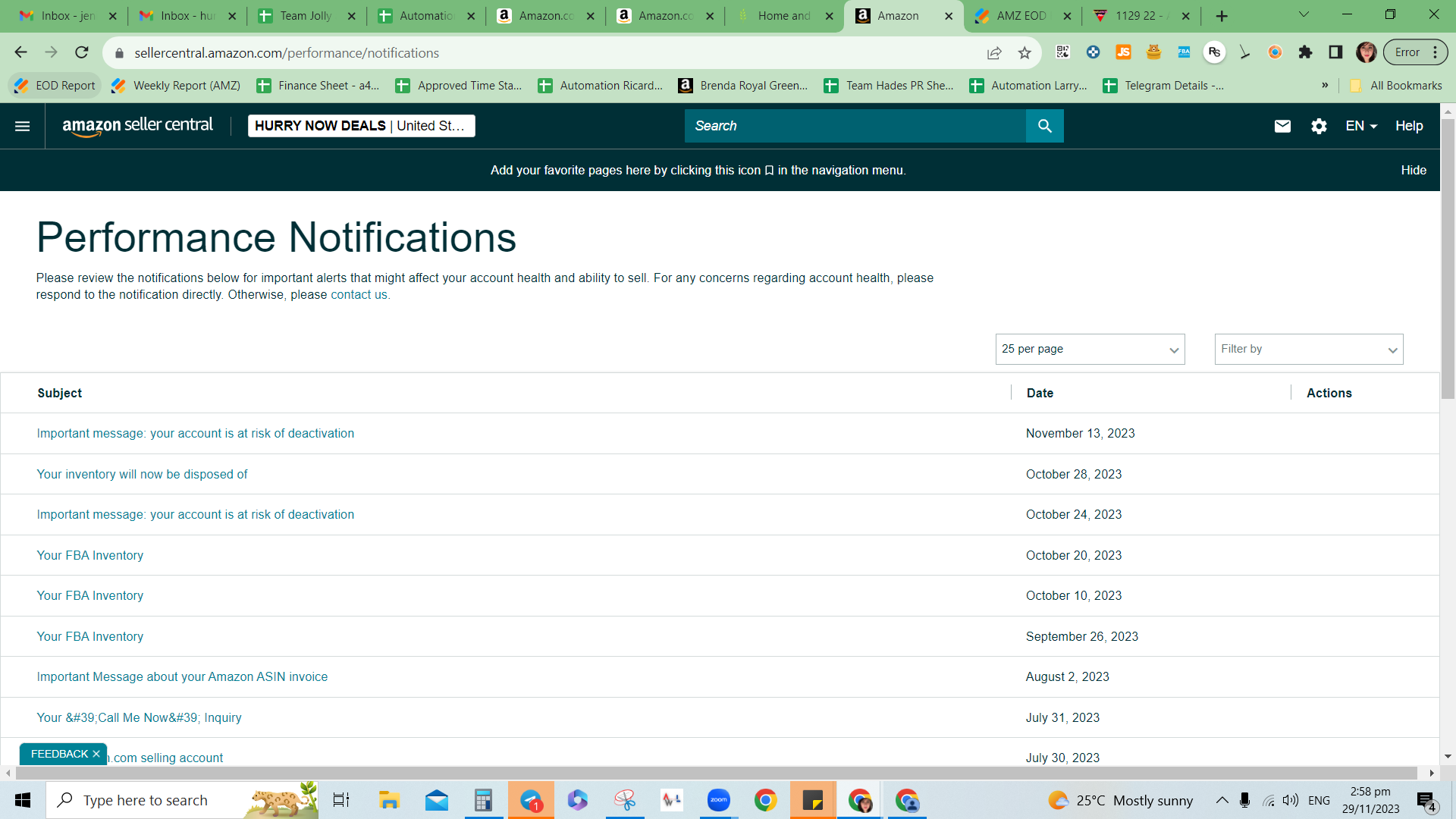Open the Chrome side panel icon

(1335, 52)
